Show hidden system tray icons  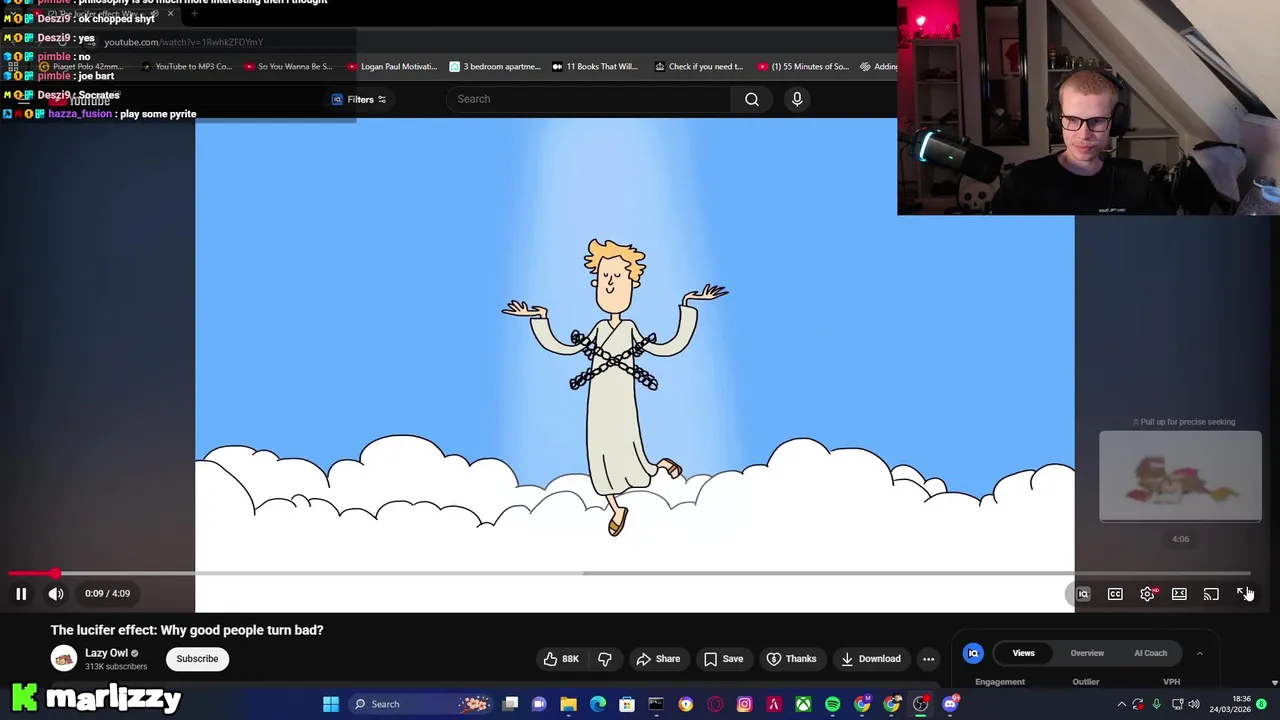(x=1122, y=704)
